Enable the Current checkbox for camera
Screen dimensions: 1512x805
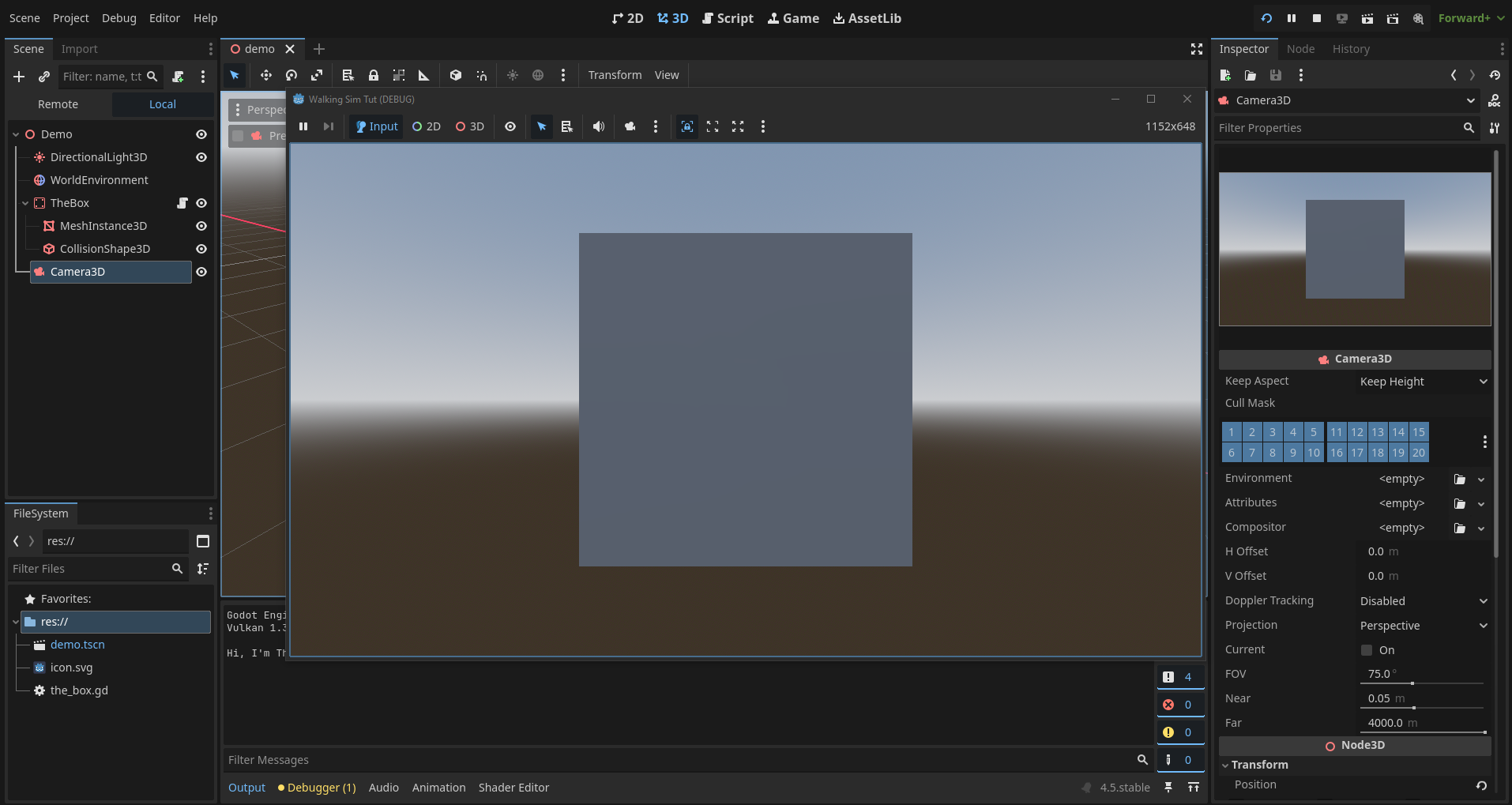pyautogui.click(x=1367, y=650)
